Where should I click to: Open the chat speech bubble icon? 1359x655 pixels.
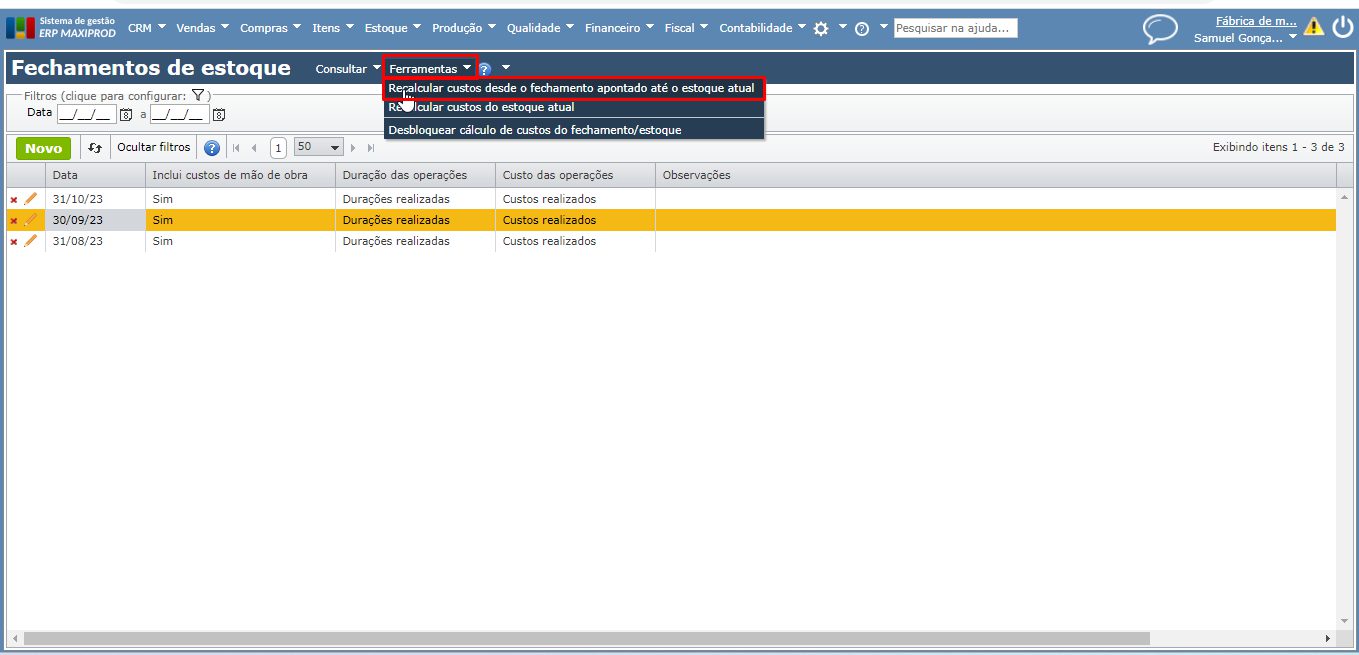[1160, 29]
